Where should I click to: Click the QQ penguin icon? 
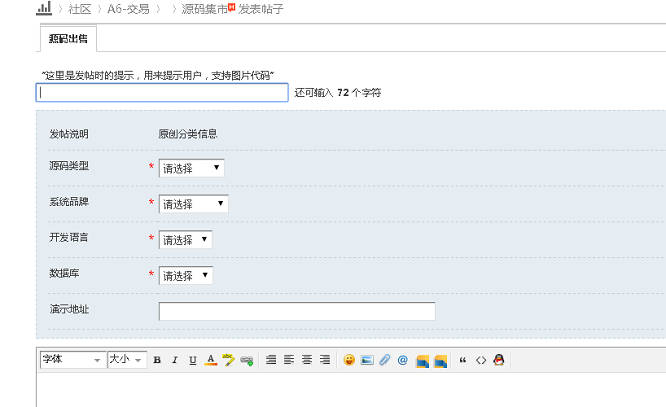[499, 360]
